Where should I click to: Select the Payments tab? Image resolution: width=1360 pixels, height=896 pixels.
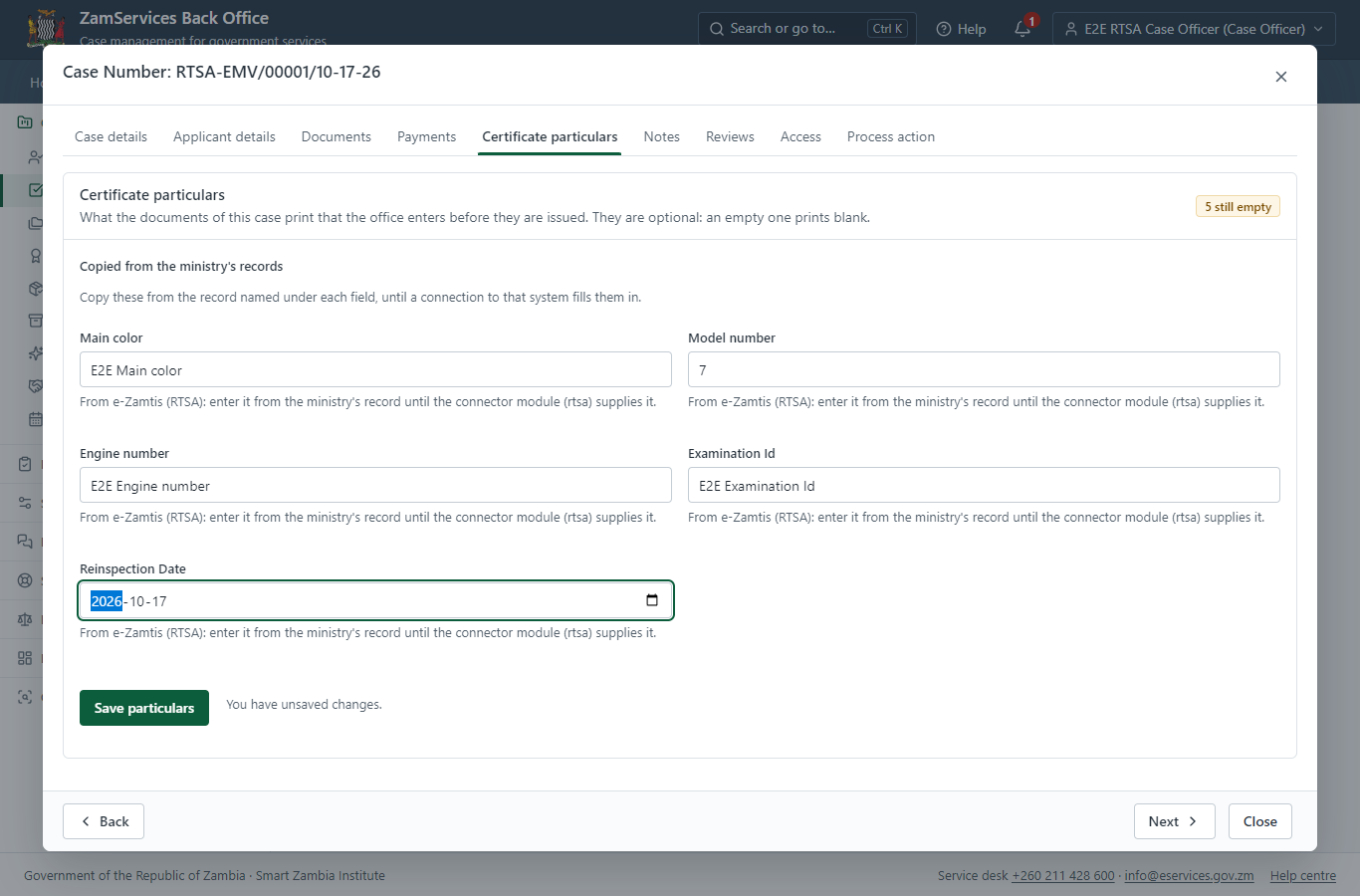point(426,136)
